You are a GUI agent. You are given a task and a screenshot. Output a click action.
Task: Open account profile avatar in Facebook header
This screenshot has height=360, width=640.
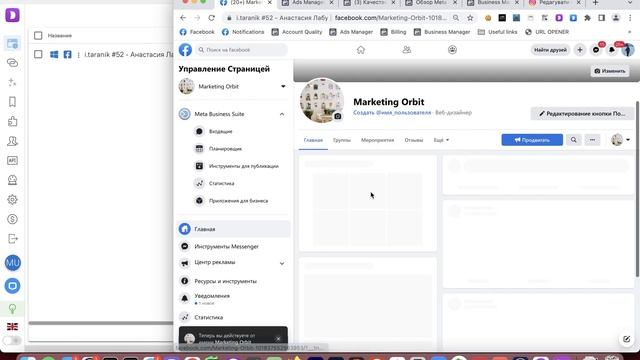tap(628, 50)
